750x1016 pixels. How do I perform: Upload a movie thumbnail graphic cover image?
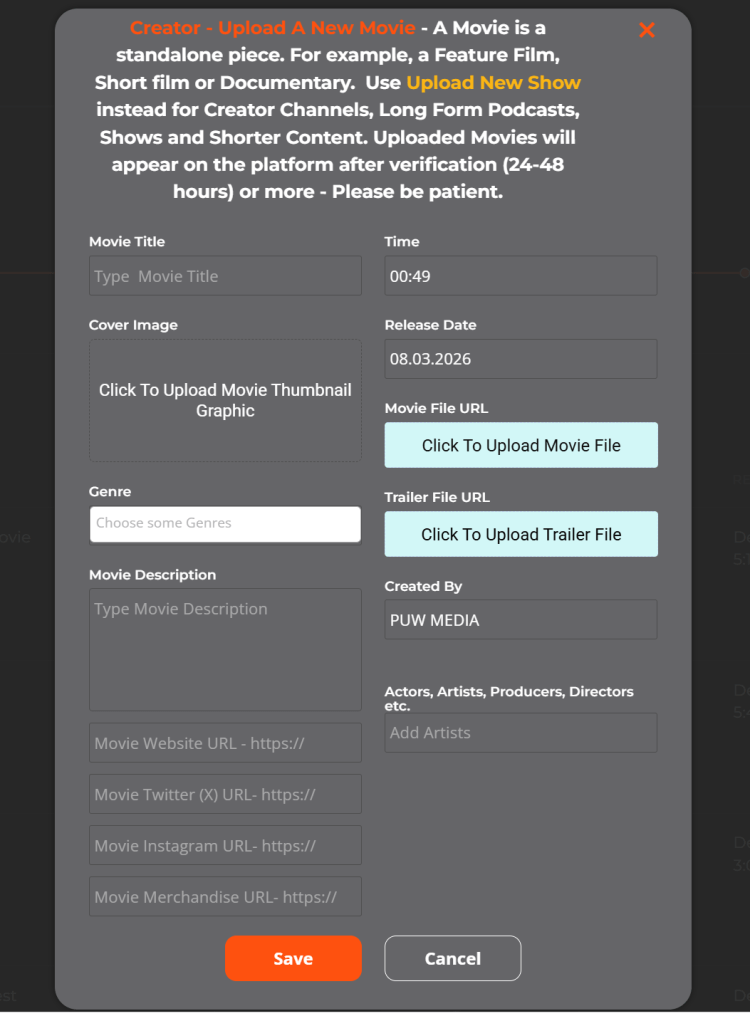tap(225, 400)
